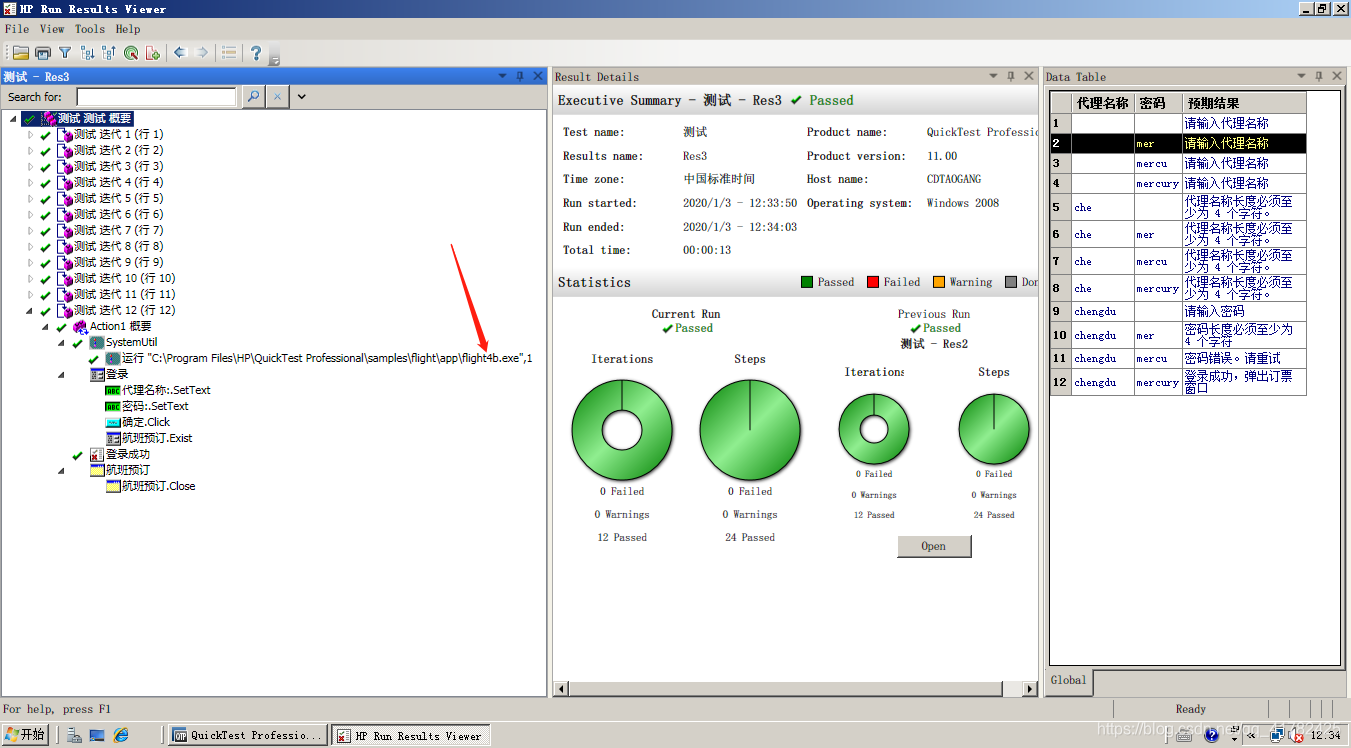Open the Tools menu
This screenshot has width=1351, height=748.
[90, 29]
